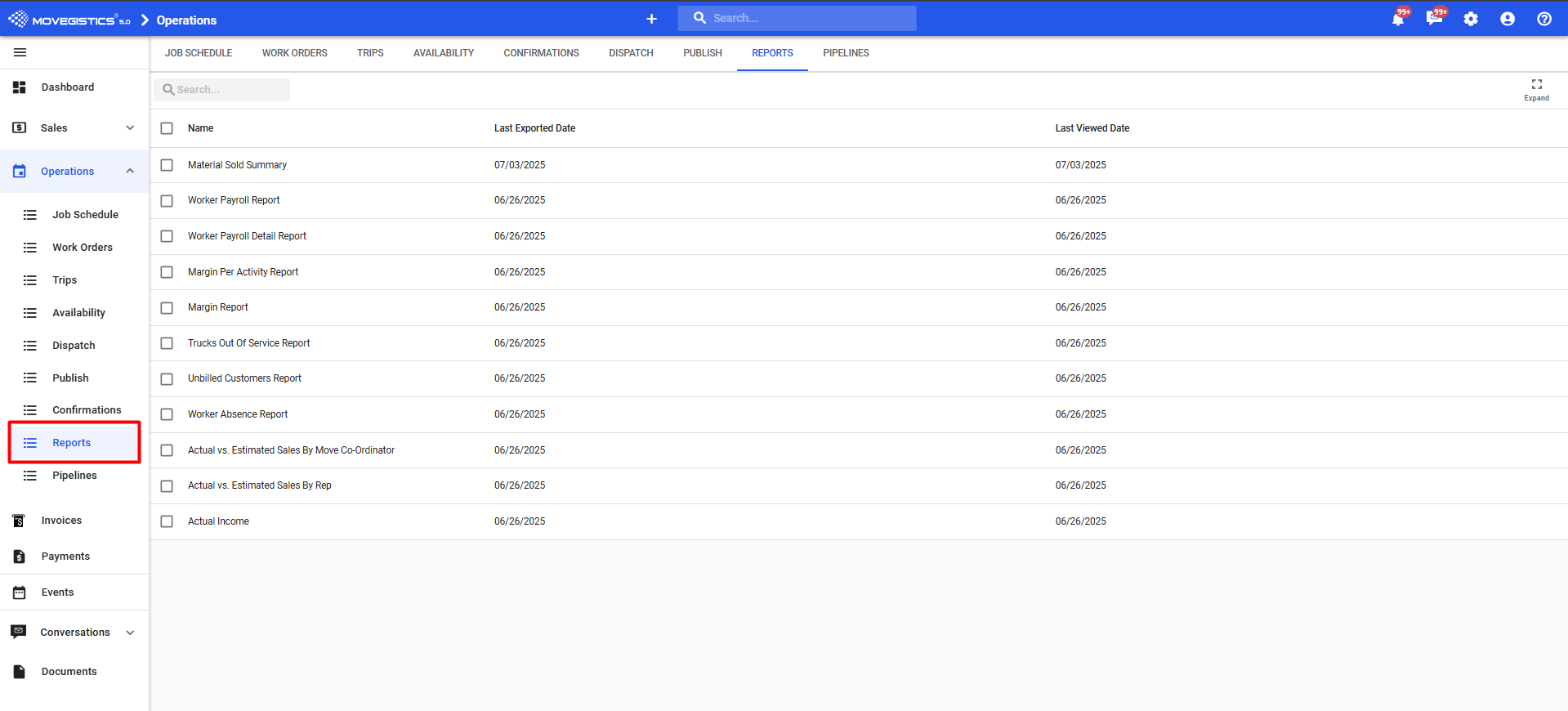Expand the Sales sidebar section
This screenshot has width=1568, height=711.
point(130,128)
